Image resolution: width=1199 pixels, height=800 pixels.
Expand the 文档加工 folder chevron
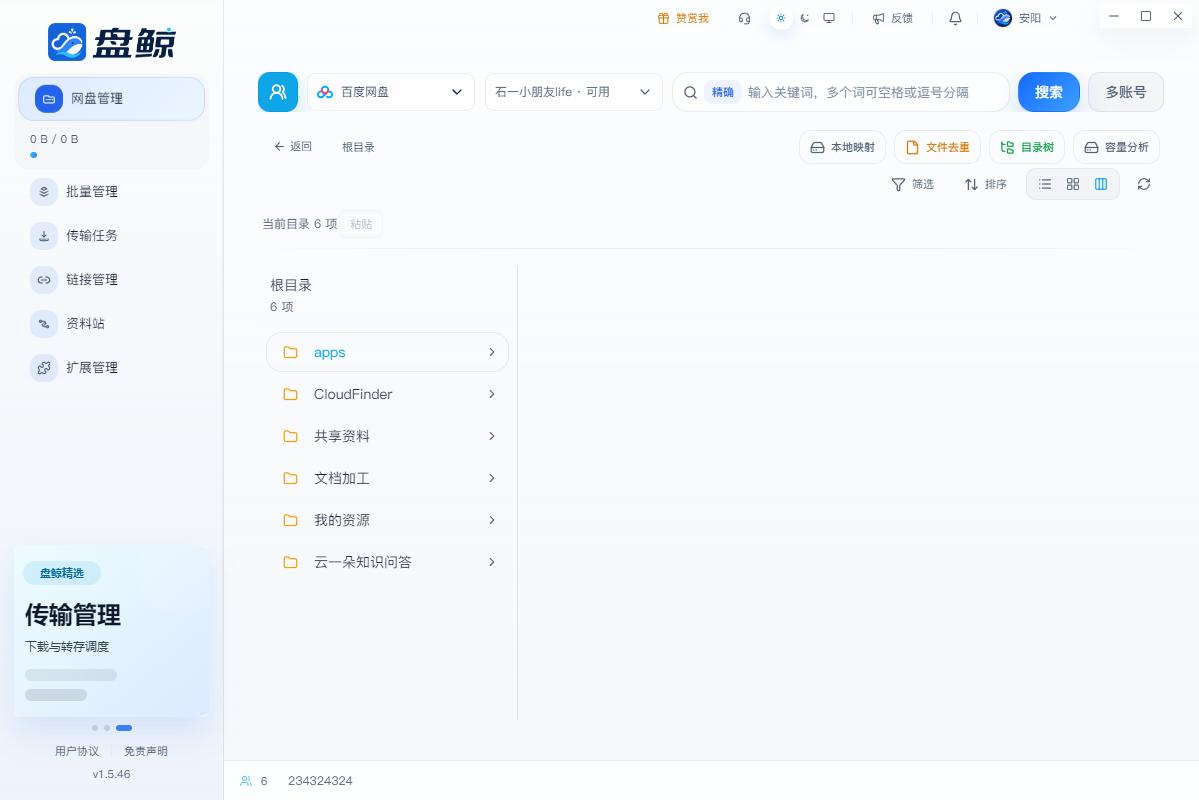click(492, 478)
